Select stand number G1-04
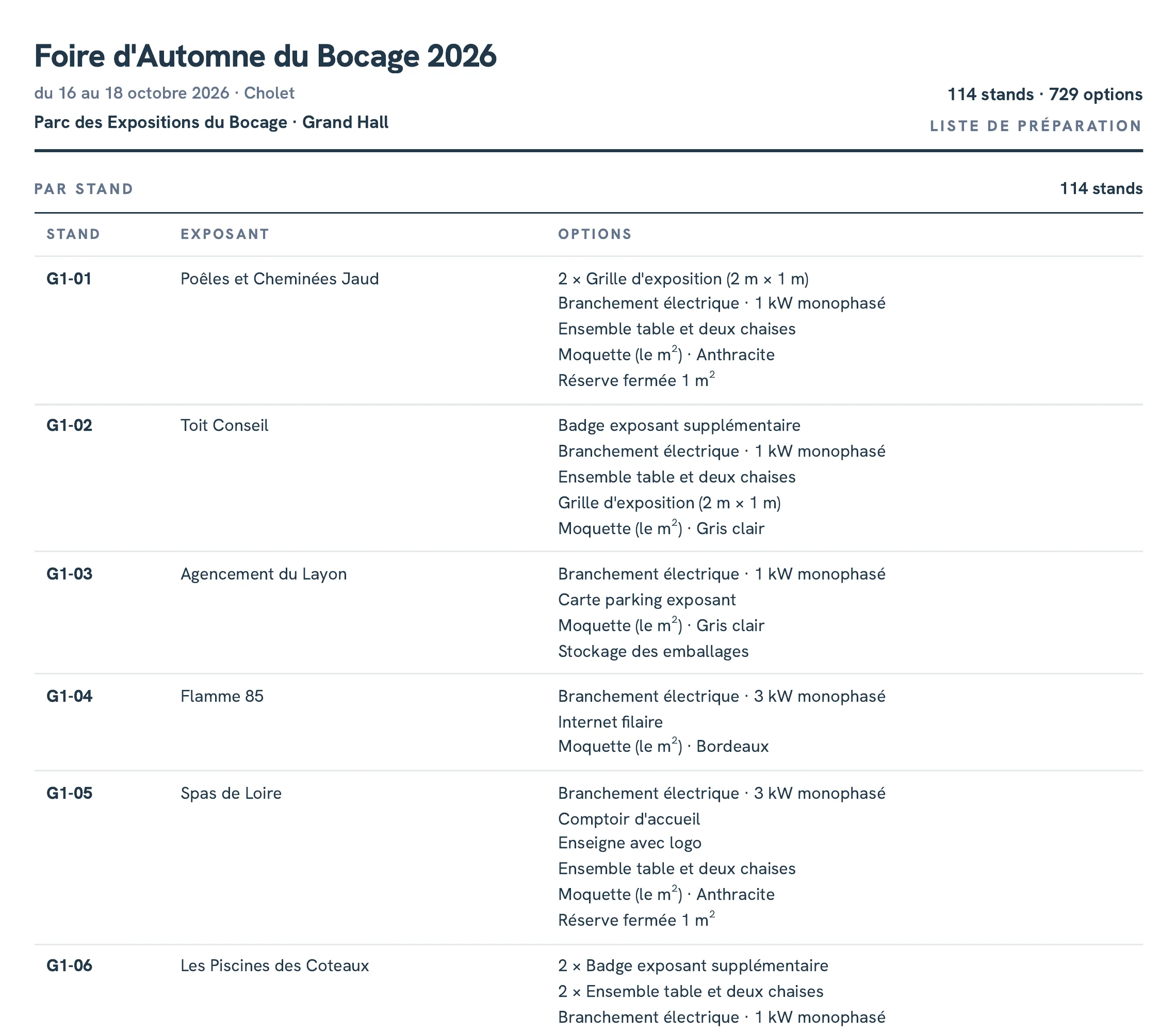1176x1032 pixels. point(69,697)
